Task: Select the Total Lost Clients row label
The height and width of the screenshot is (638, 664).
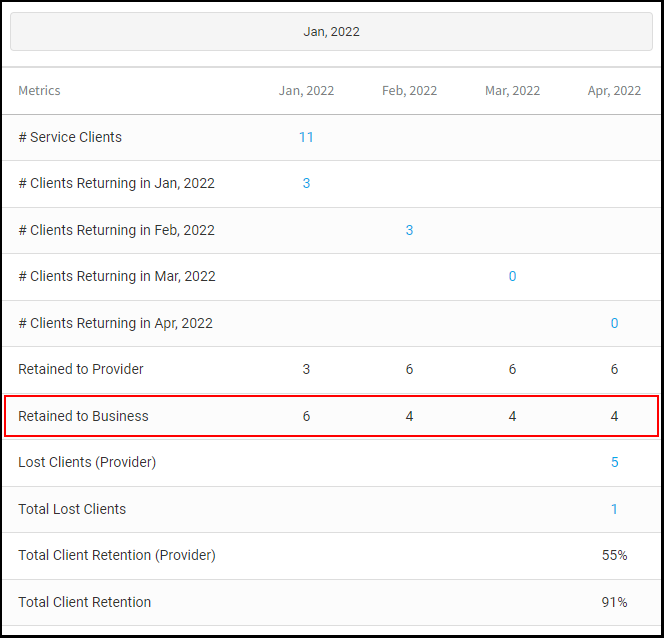Action: point(72,509)
